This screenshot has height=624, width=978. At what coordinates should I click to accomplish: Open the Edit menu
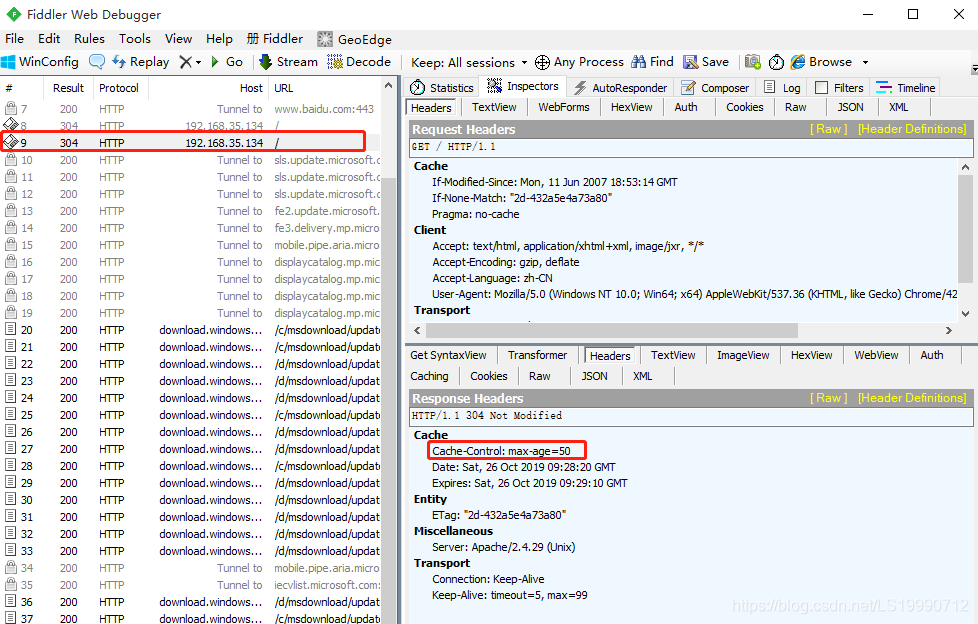click(x=49, y=39)
